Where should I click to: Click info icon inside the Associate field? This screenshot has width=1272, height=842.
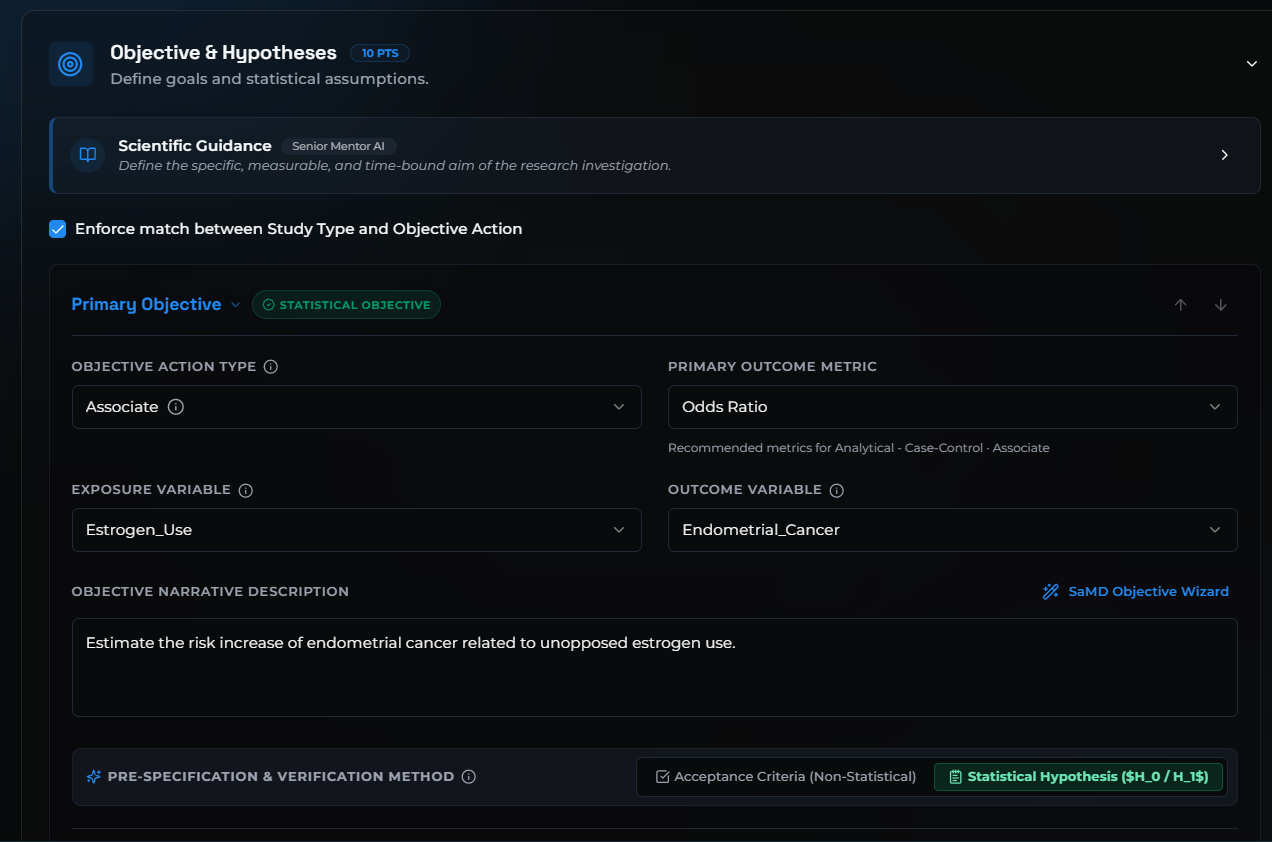[176, 407]
